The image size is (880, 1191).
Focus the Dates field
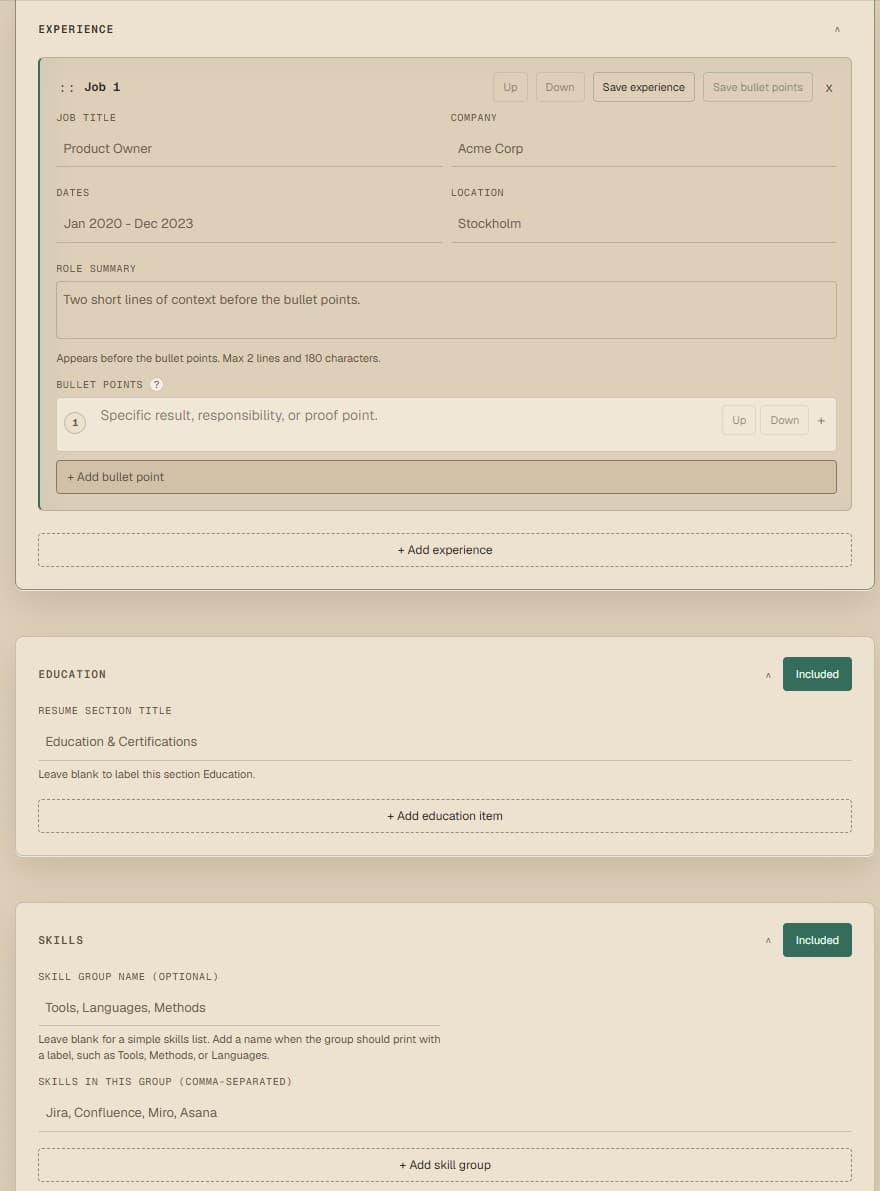click(x=249, y=224)
